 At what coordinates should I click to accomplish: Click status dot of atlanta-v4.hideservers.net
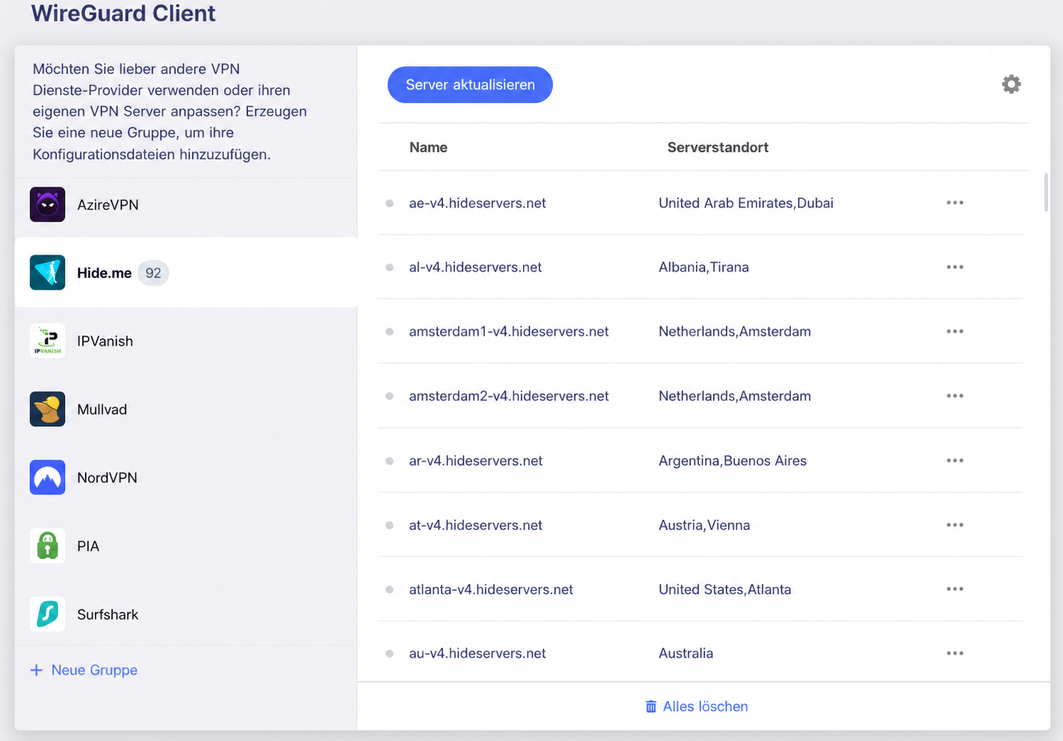[390, 590]
